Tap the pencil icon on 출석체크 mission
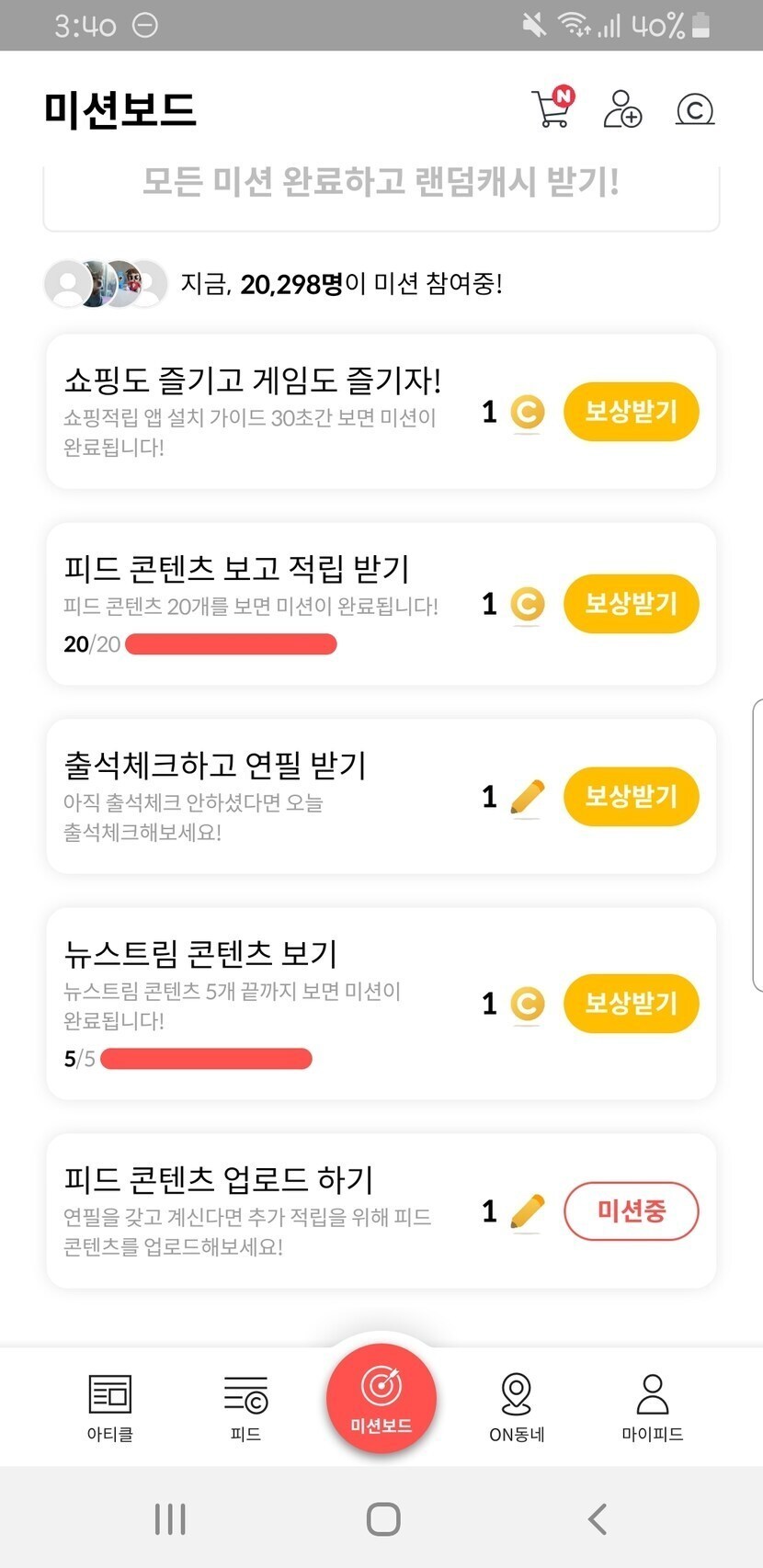763x1568 pixels. 527,797
